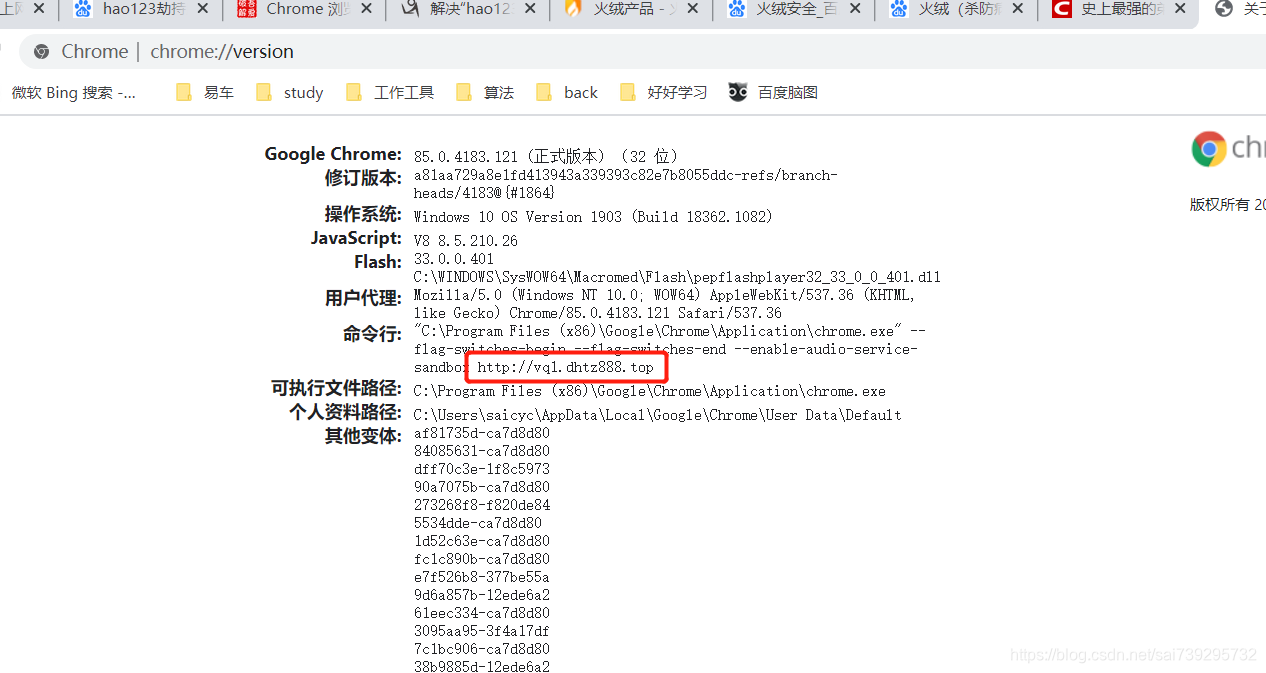
Task: Open the 工作工具 bookmark folder
Action: (390, 92)
